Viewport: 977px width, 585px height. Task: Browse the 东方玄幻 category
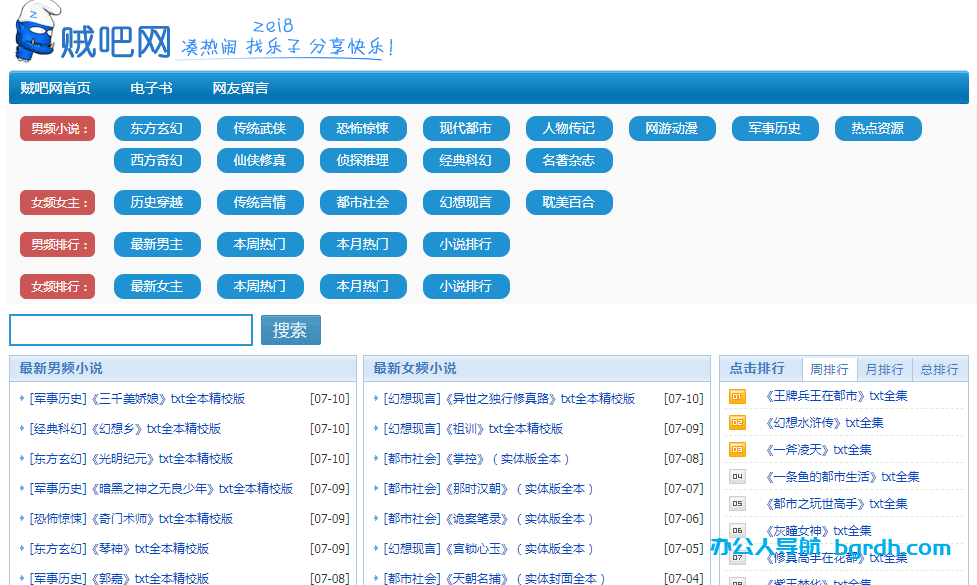coord(157,128)
